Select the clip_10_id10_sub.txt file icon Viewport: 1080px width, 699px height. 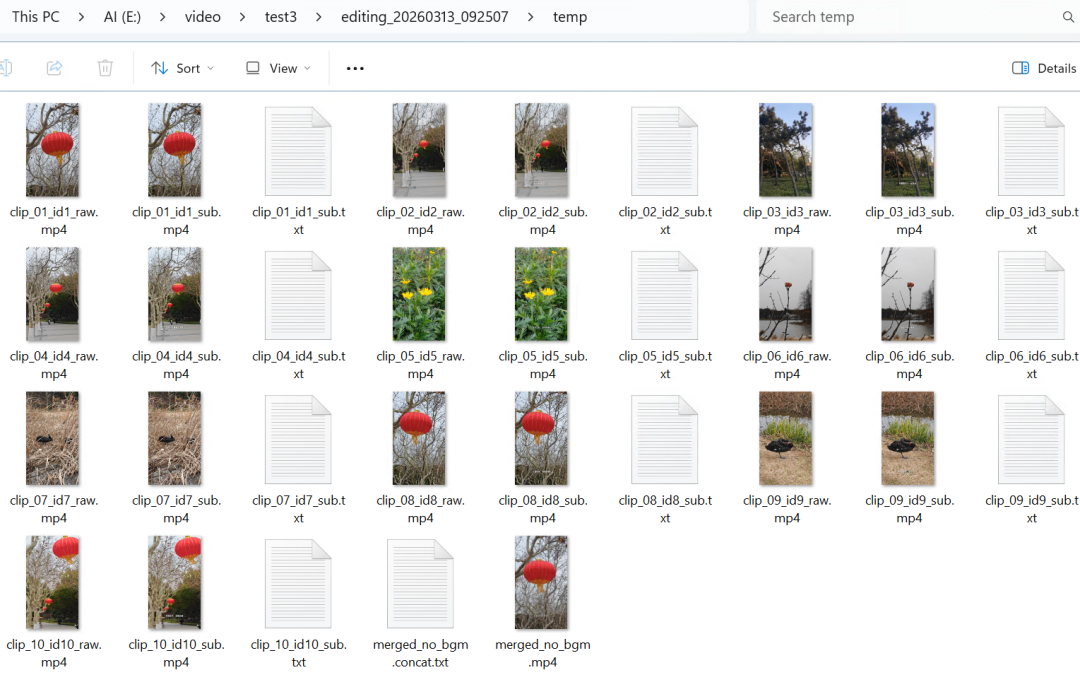pyautogui.click(x=298, y=583)
